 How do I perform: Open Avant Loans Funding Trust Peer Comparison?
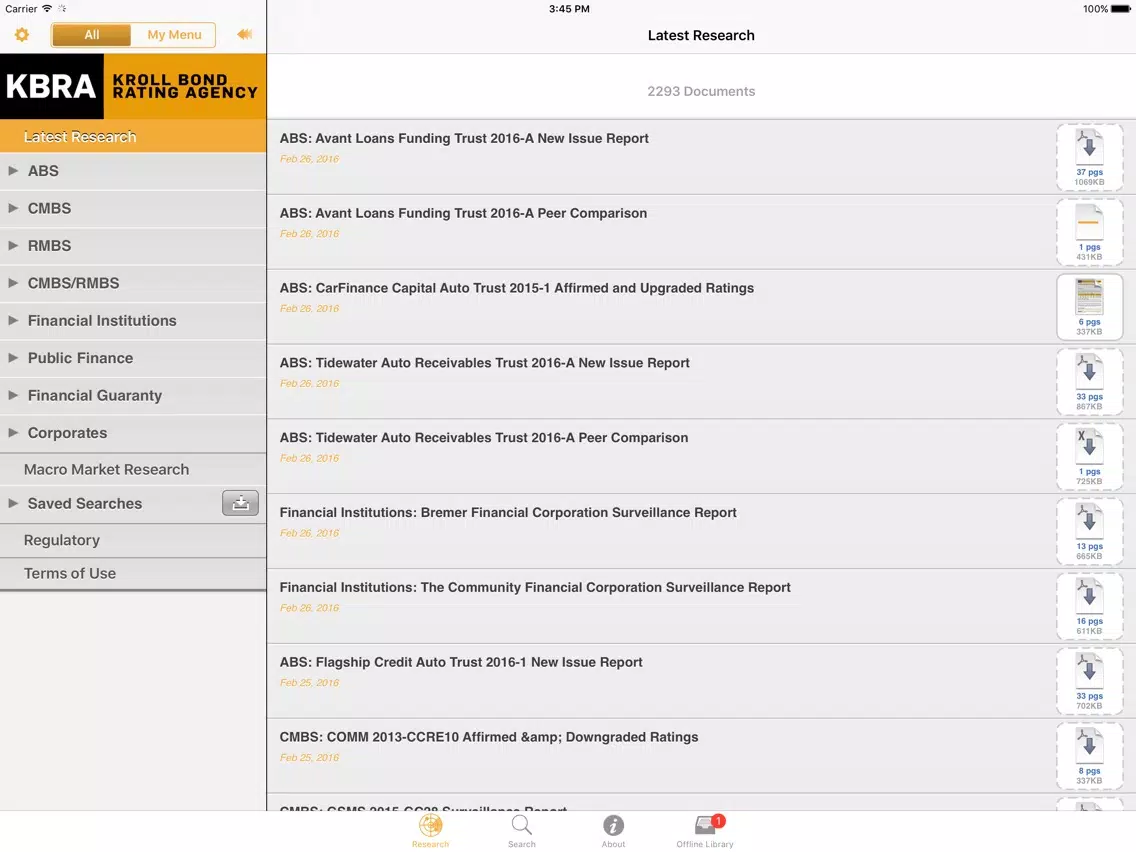pos(464,213)
